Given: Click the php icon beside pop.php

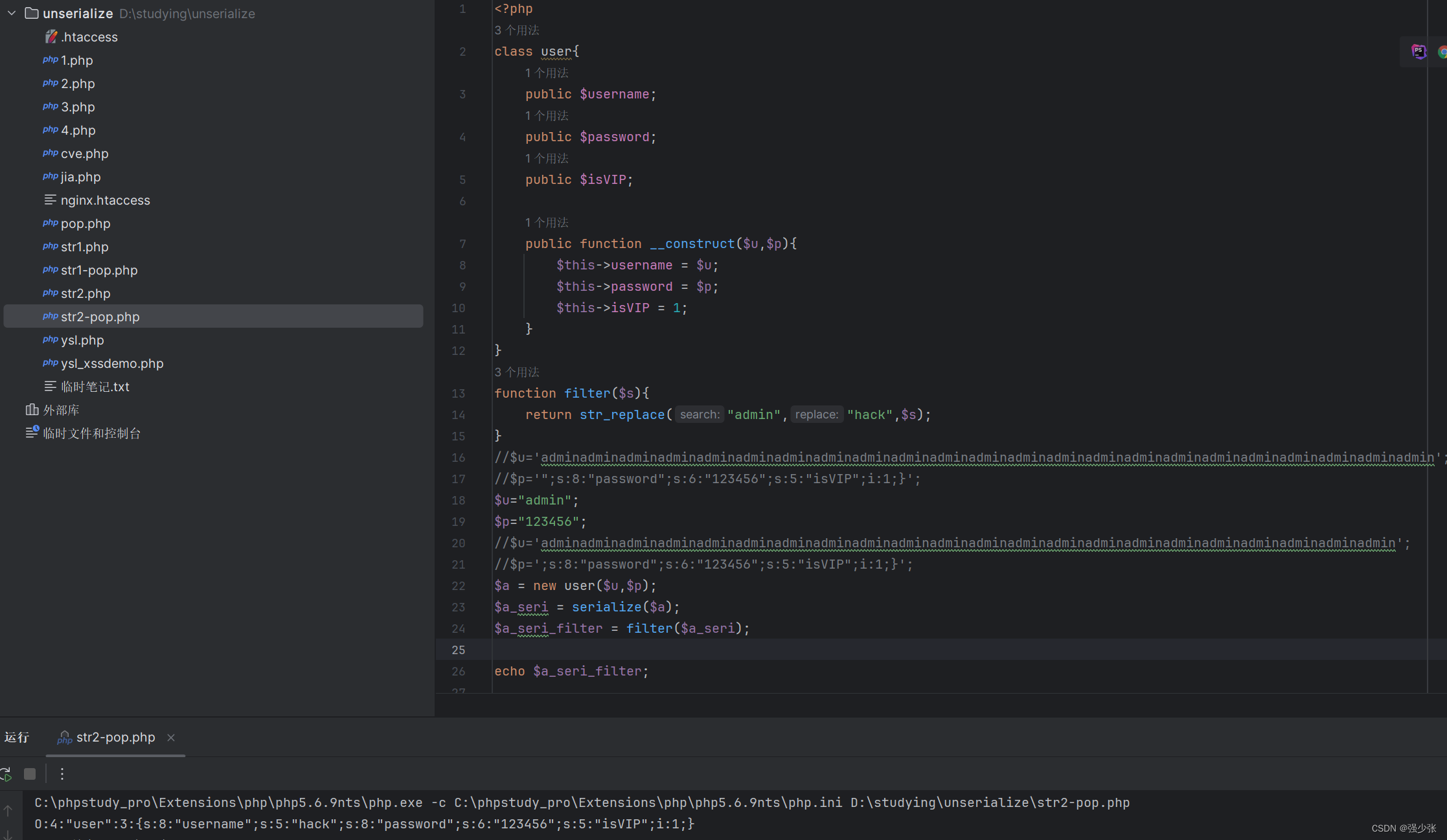Looking at the screenshot, I should pos(51,223).
